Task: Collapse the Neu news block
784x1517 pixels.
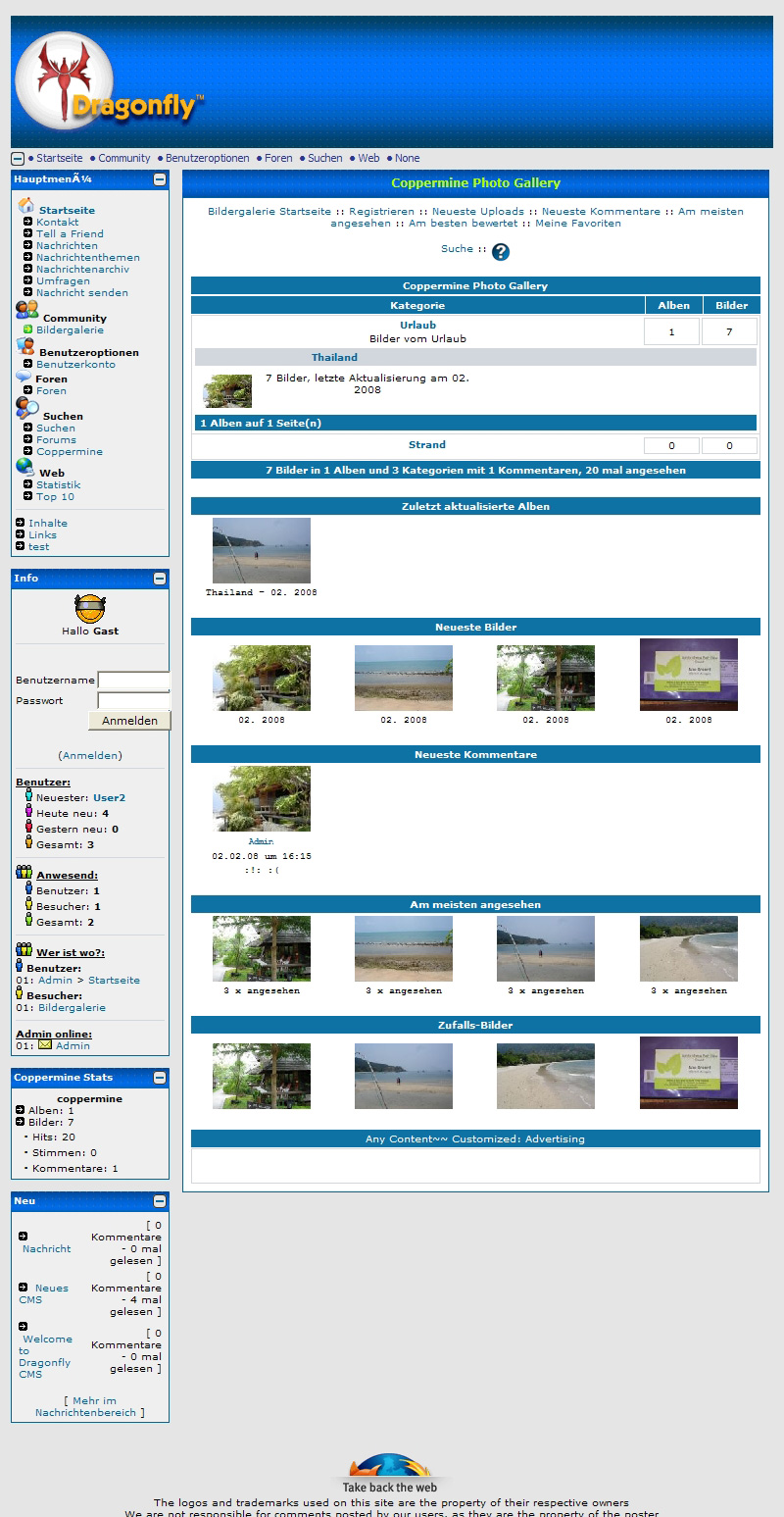Action: click(x=160, y=1201)
